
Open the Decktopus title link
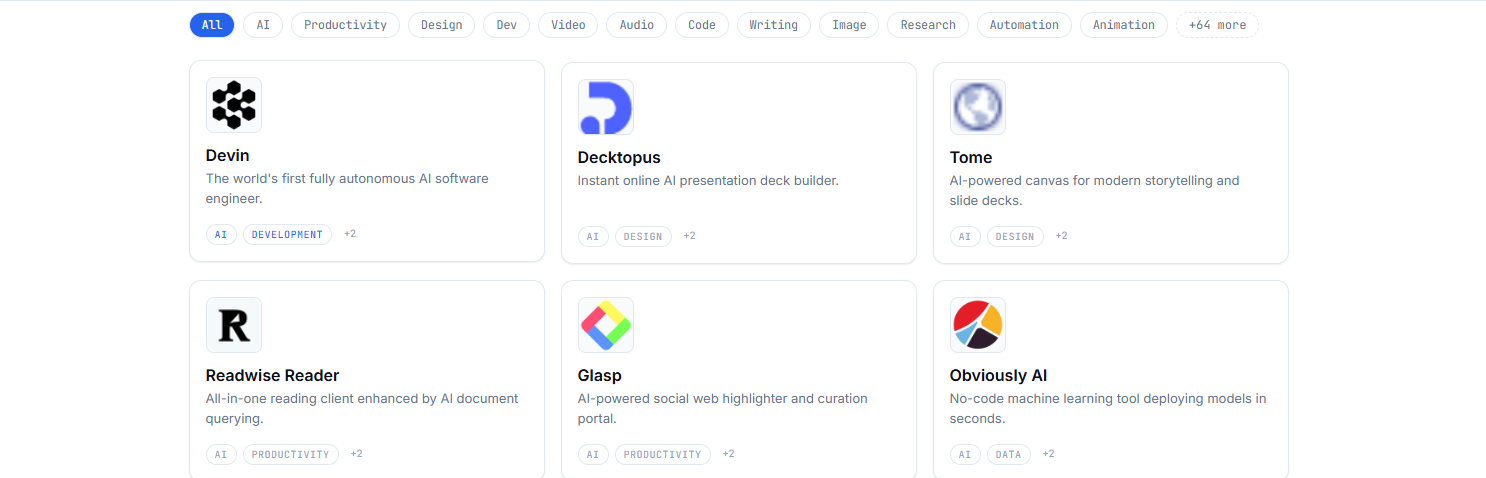click(x=619, y=157)
